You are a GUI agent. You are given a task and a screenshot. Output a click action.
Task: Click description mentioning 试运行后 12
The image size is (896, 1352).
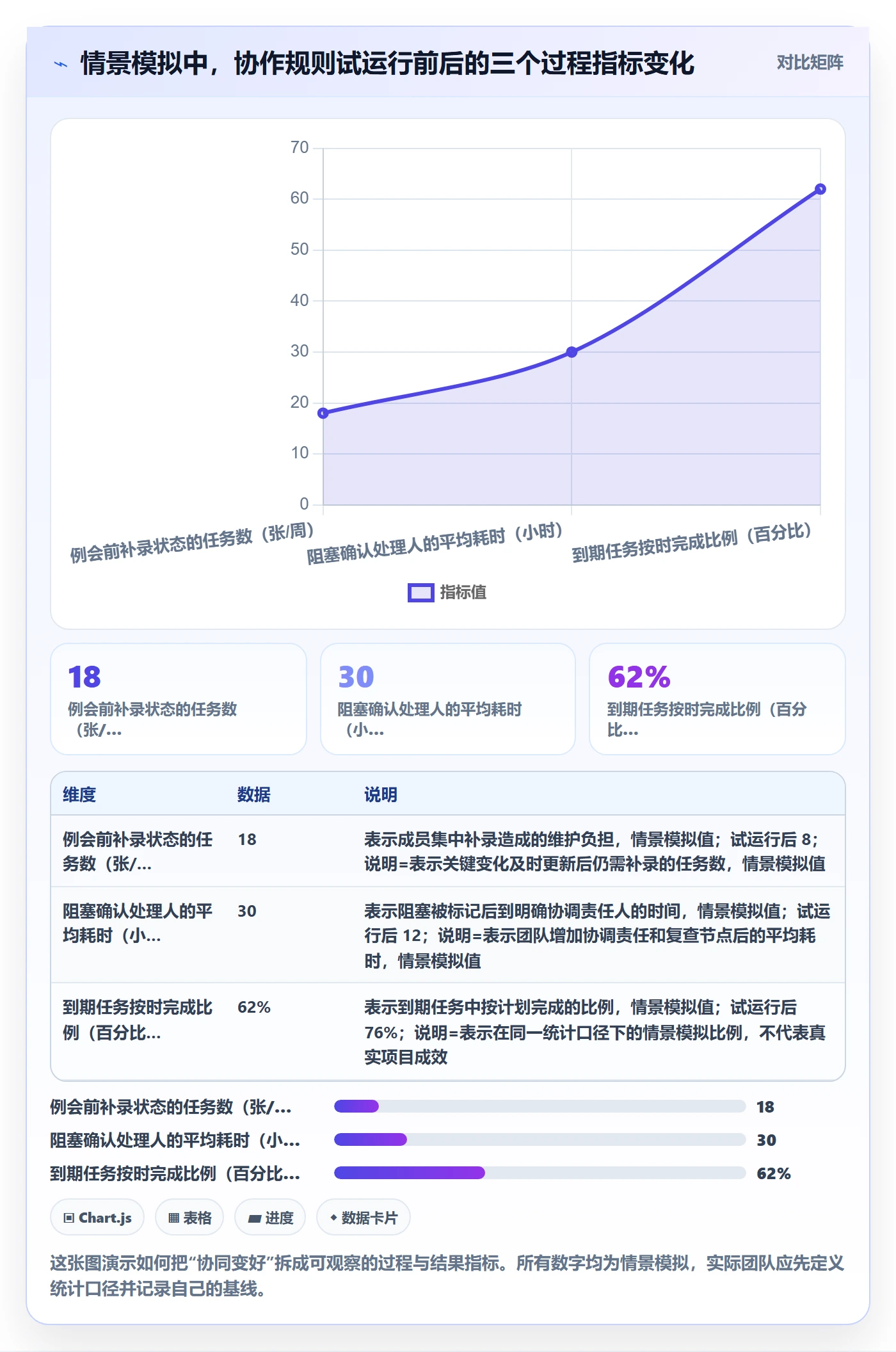point(597,935)
